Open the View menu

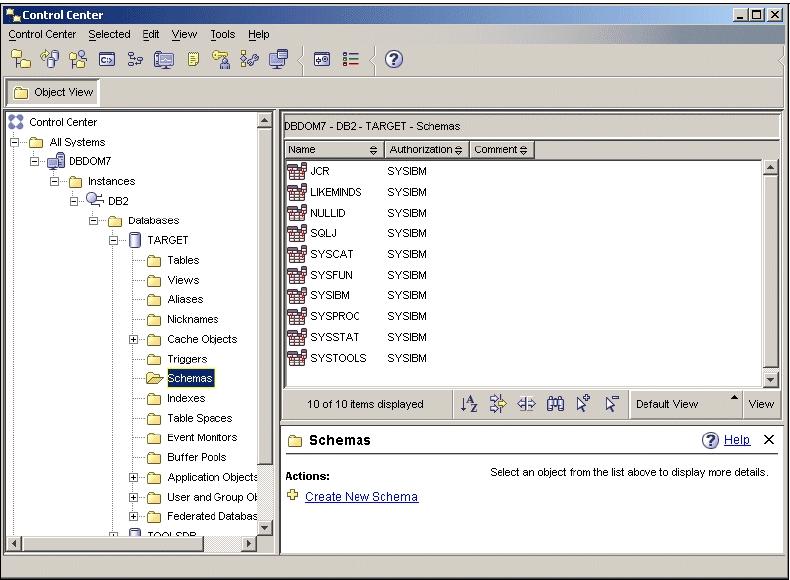coord(184,34)
